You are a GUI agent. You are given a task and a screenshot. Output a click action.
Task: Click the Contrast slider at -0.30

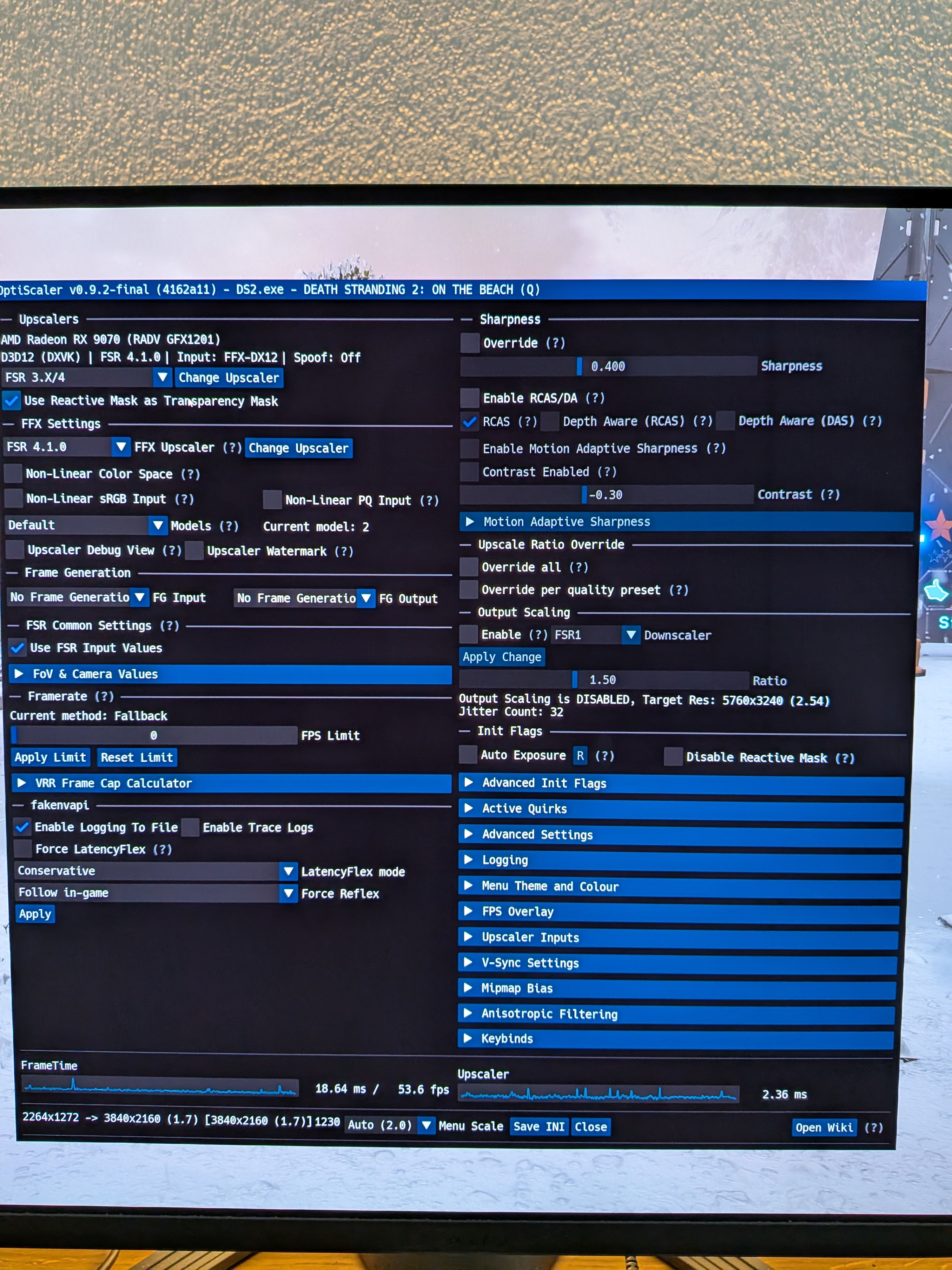click(x=607, y=494)
